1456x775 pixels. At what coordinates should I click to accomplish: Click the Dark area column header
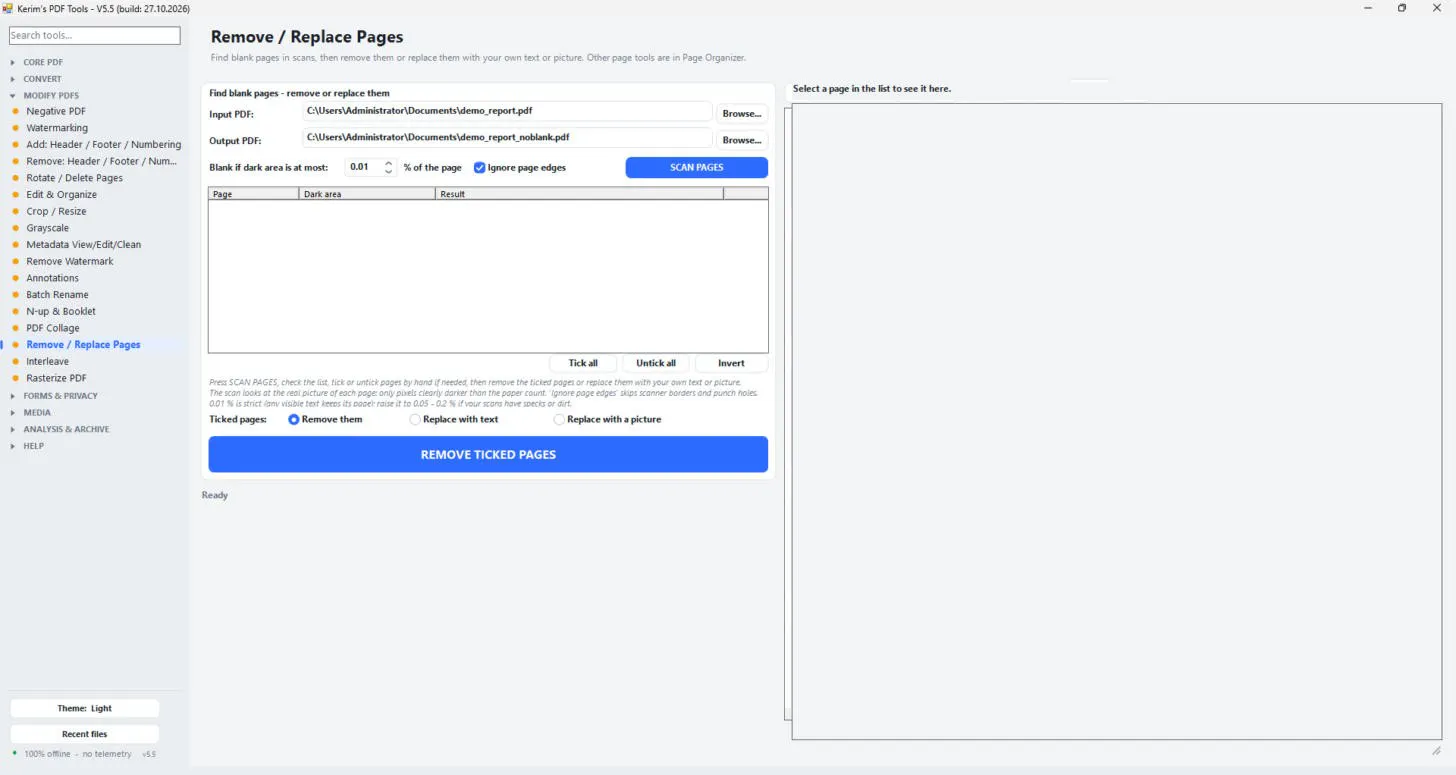pyautogui.click(x=367, y=194)
